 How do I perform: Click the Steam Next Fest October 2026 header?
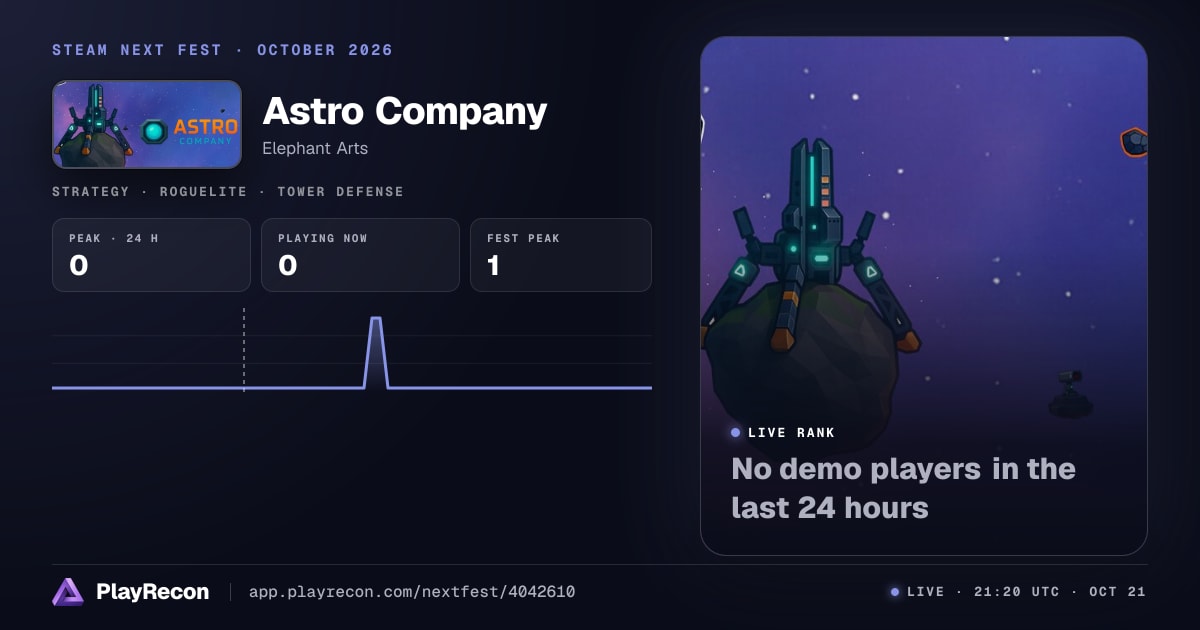tap(222, 50)
